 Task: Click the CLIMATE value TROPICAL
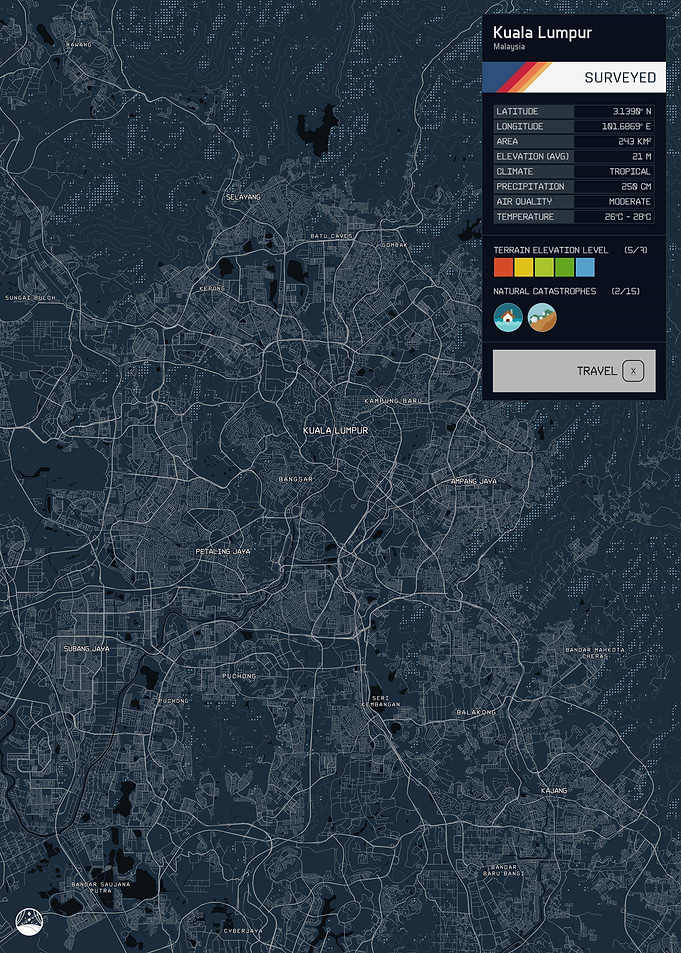(630, 171)
